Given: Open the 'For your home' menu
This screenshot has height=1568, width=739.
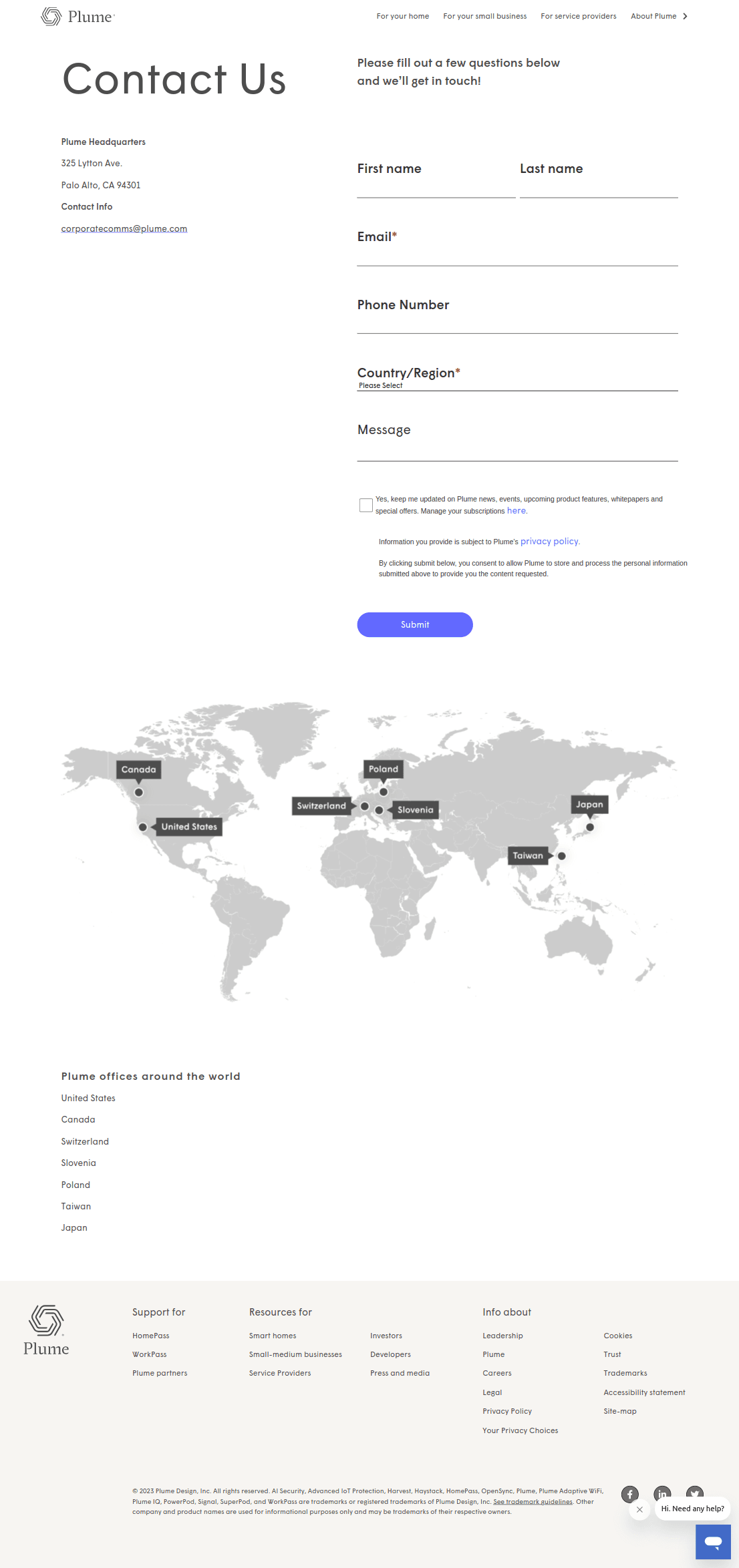Looking at the screenshot, I should 403,16.
